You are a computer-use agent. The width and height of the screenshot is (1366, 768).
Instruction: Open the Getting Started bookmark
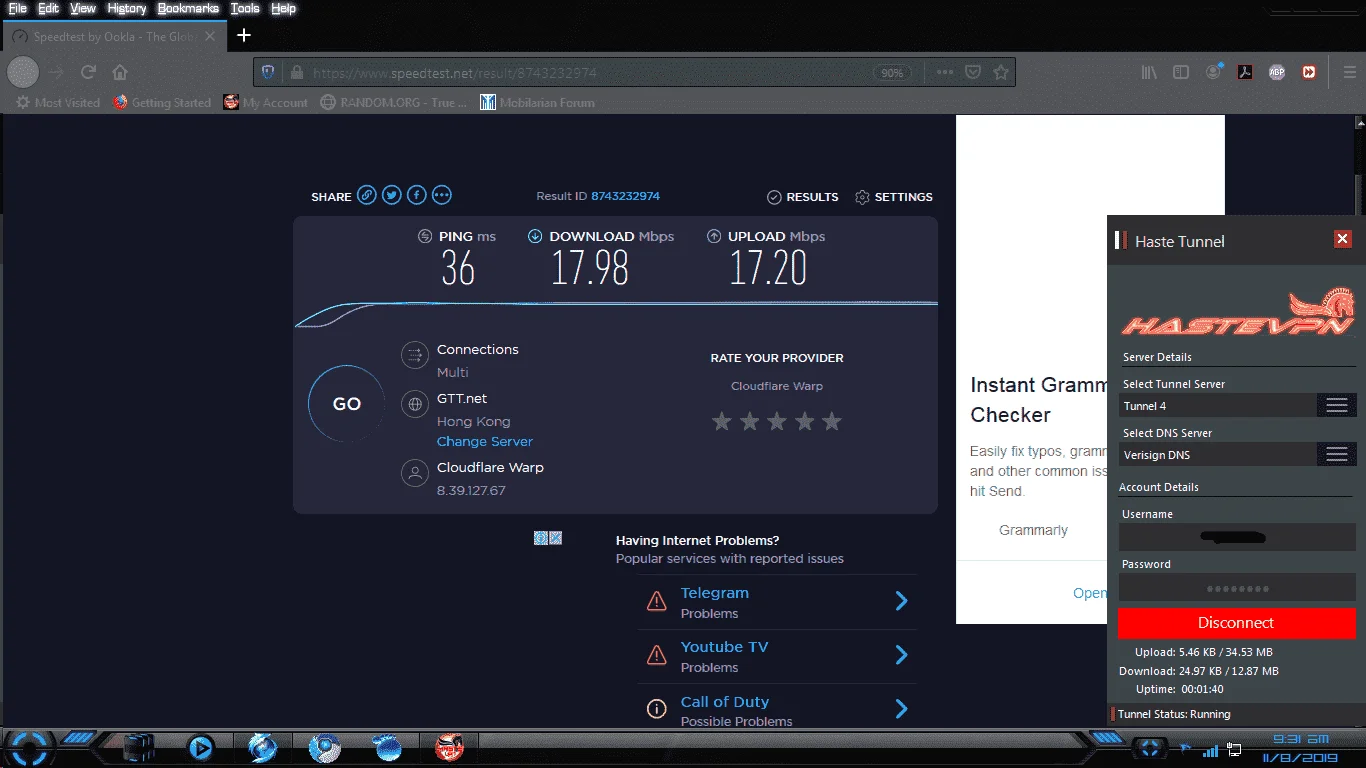(162, 102)
